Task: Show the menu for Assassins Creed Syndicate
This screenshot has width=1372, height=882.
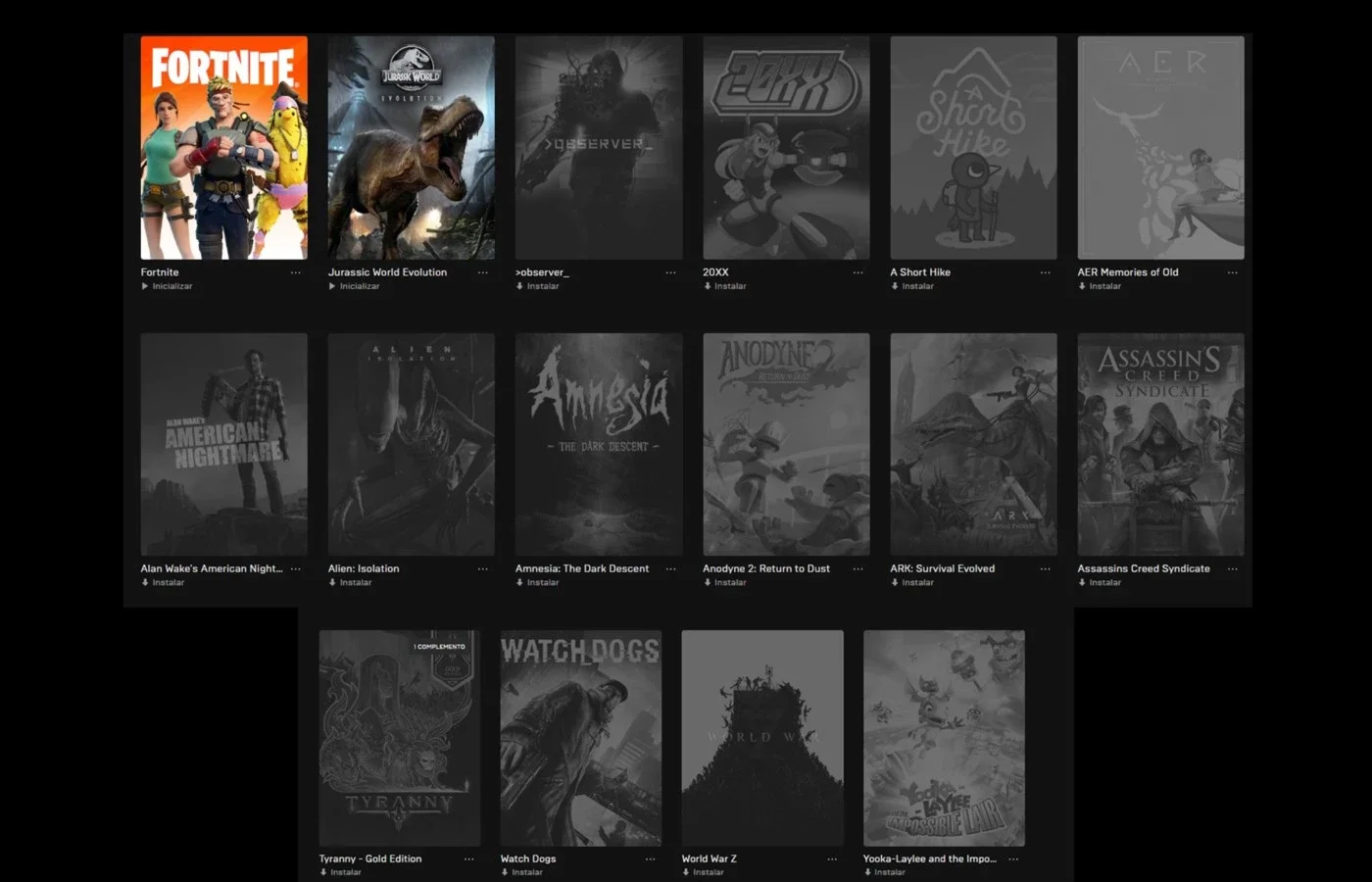Action: pyautogui.click(x=1232, y=568)
